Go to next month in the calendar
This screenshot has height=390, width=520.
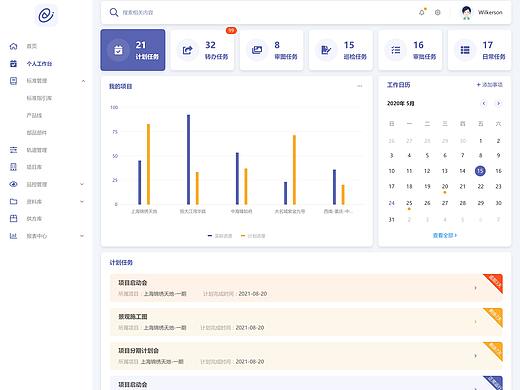pos(498,103)
